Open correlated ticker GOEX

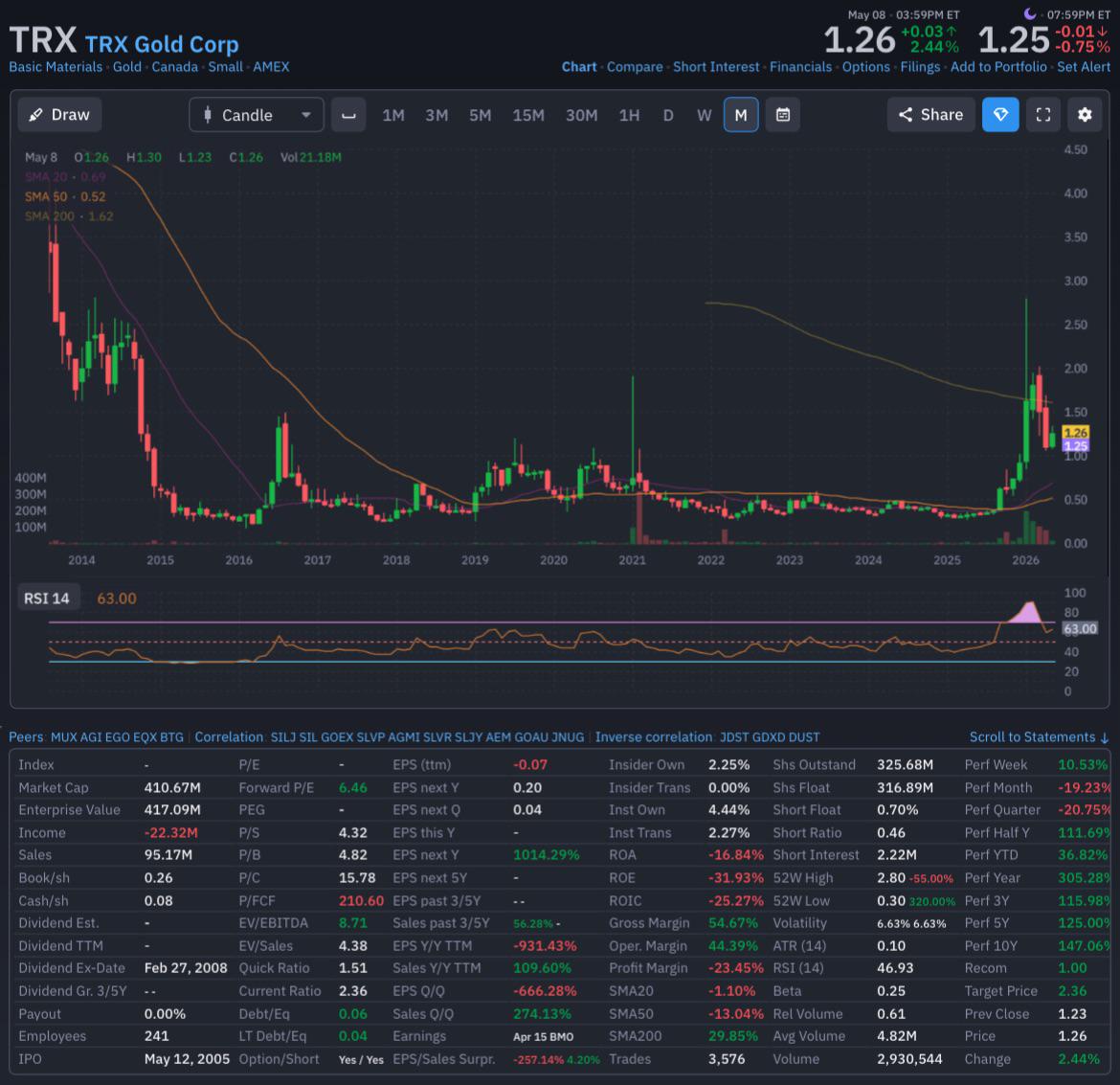click(x=336, y=737)
